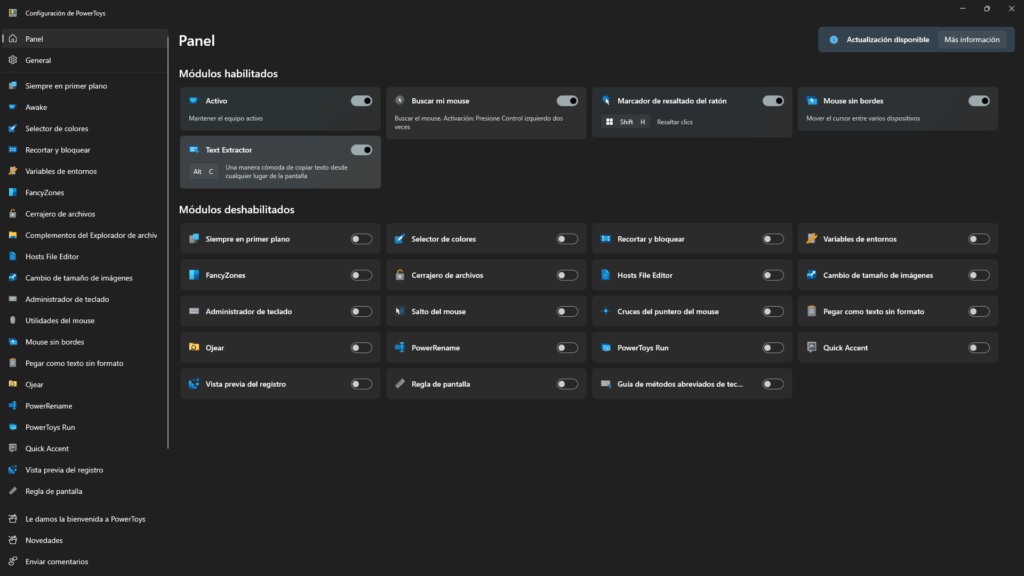Screen dimensions: 1024x576
Task: Turn on Regla de pantalla card toggle
Action: coord(567,384)
